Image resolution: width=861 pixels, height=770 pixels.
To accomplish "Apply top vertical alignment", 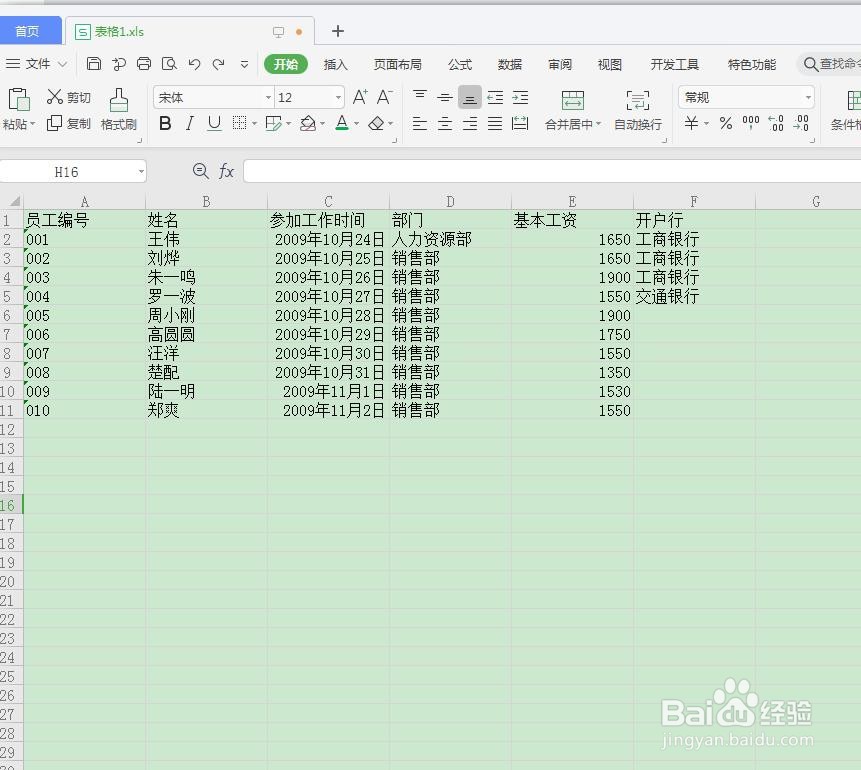I will [x=420, y=97].
